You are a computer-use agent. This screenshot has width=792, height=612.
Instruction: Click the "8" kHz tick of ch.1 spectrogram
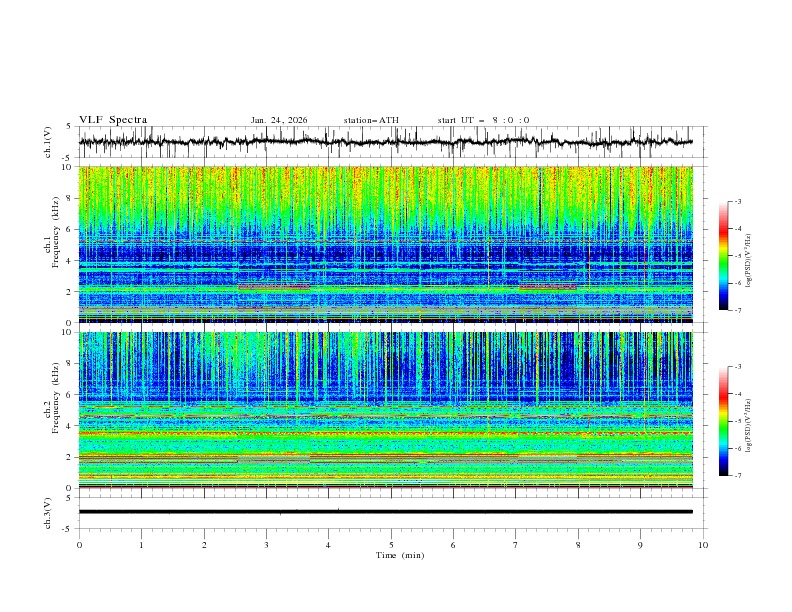70,198
